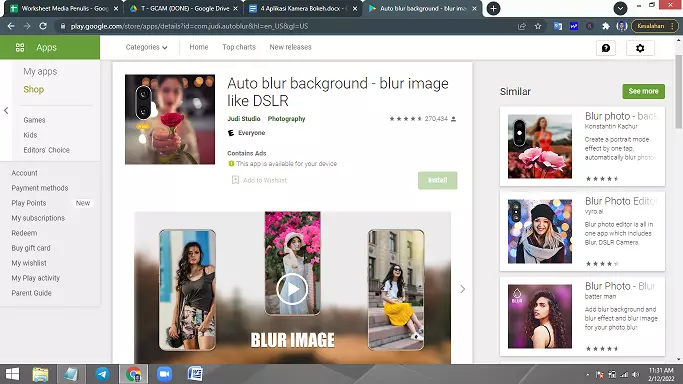The height and width of the screenshot is (384, 683).
Task: Click the Auto blur background app icon
Action: [x=170, y=119]
